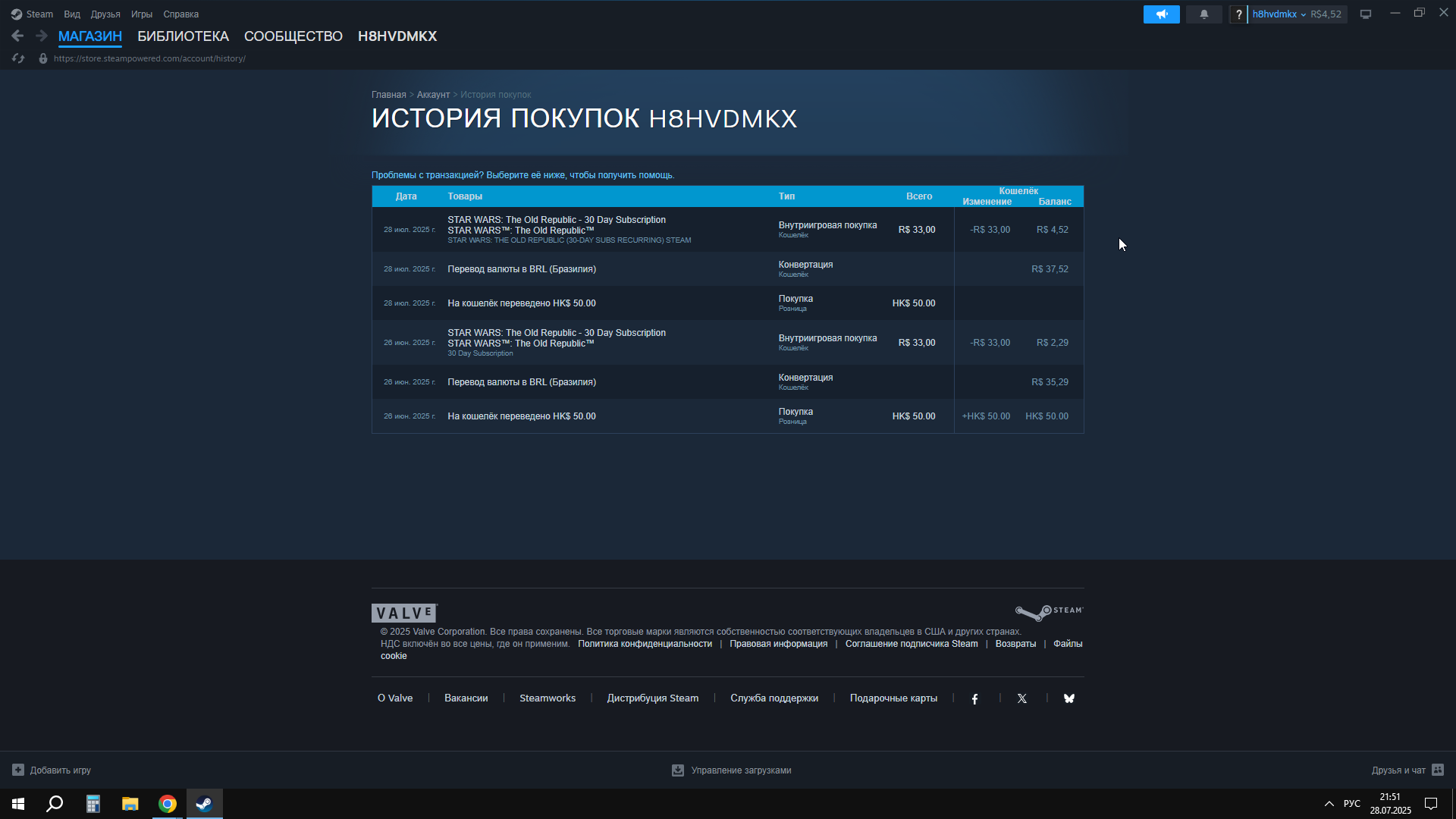Open the Вид menu
The image size is (1456, 819).
(x=72, y=14)
